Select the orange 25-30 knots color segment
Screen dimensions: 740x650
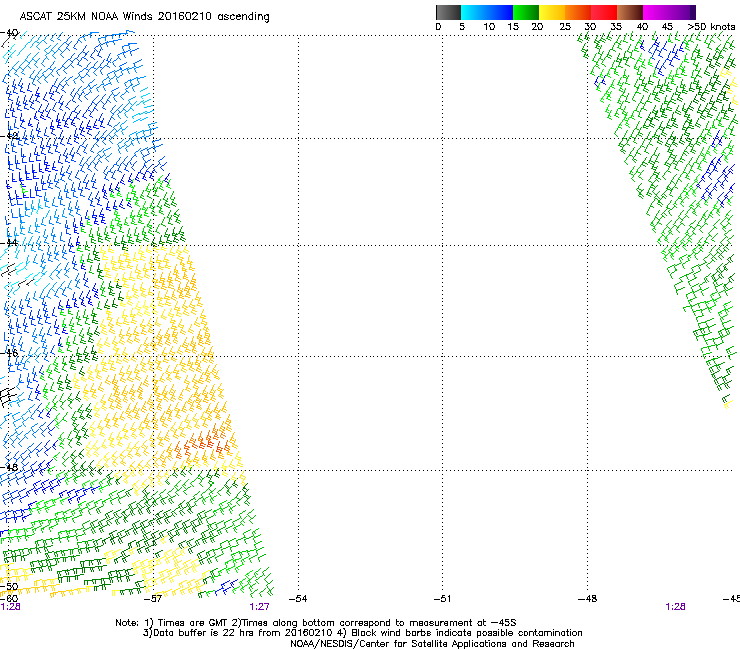pos(578,12)
